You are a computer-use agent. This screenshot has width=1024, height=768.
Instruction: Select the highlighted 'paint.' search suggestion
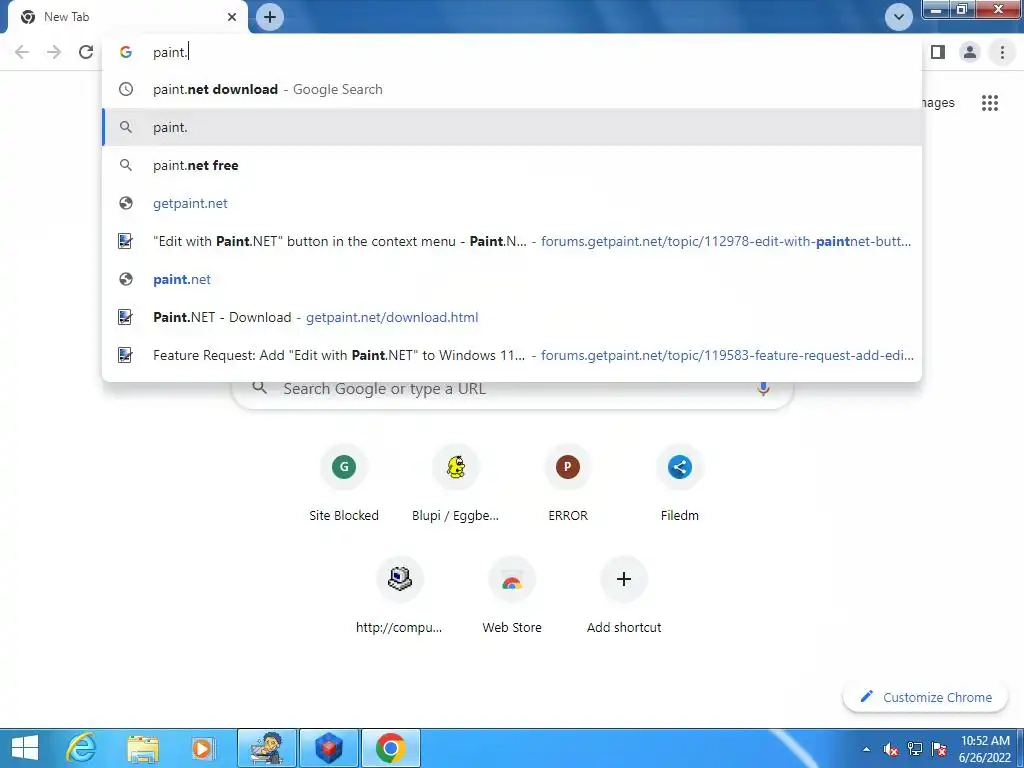pos(512,127)
